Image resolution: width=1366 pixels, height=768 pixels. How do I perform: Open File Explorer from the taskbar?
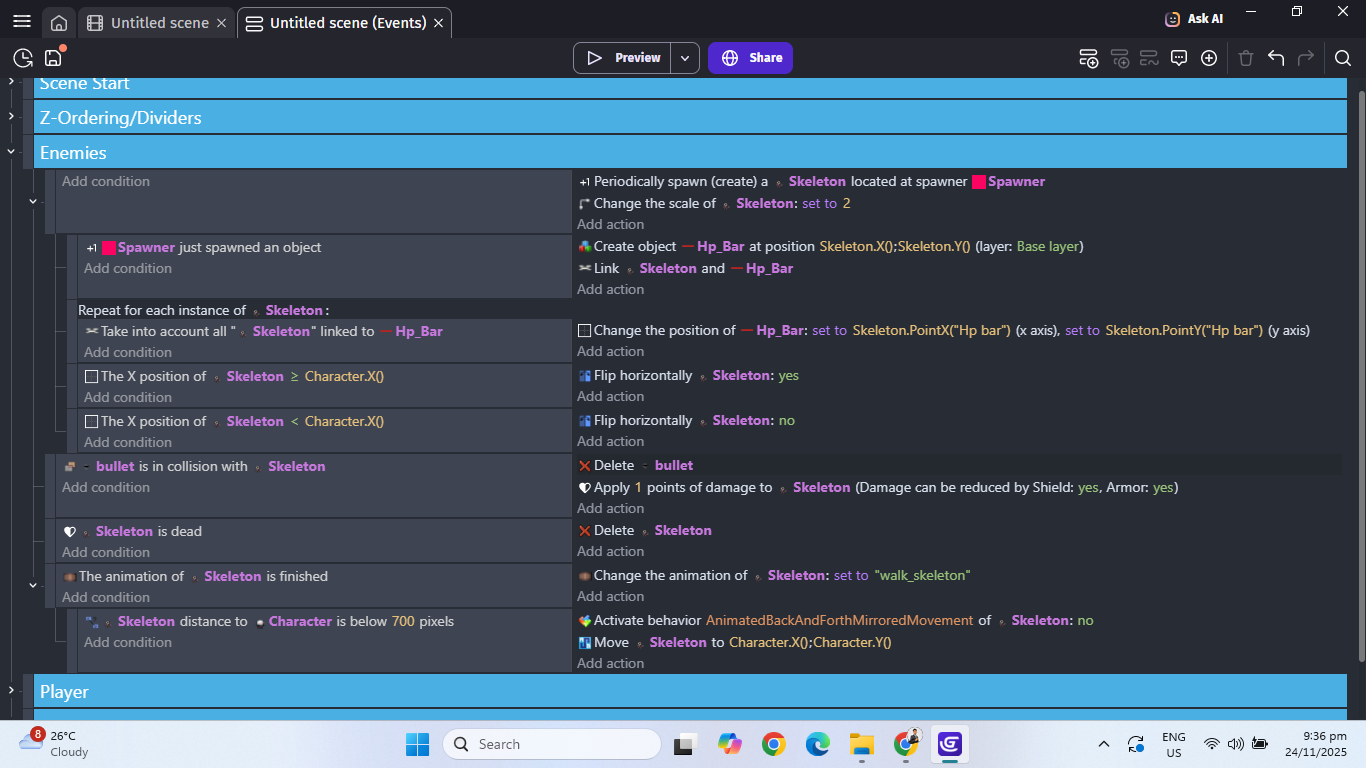coord(861,744)
